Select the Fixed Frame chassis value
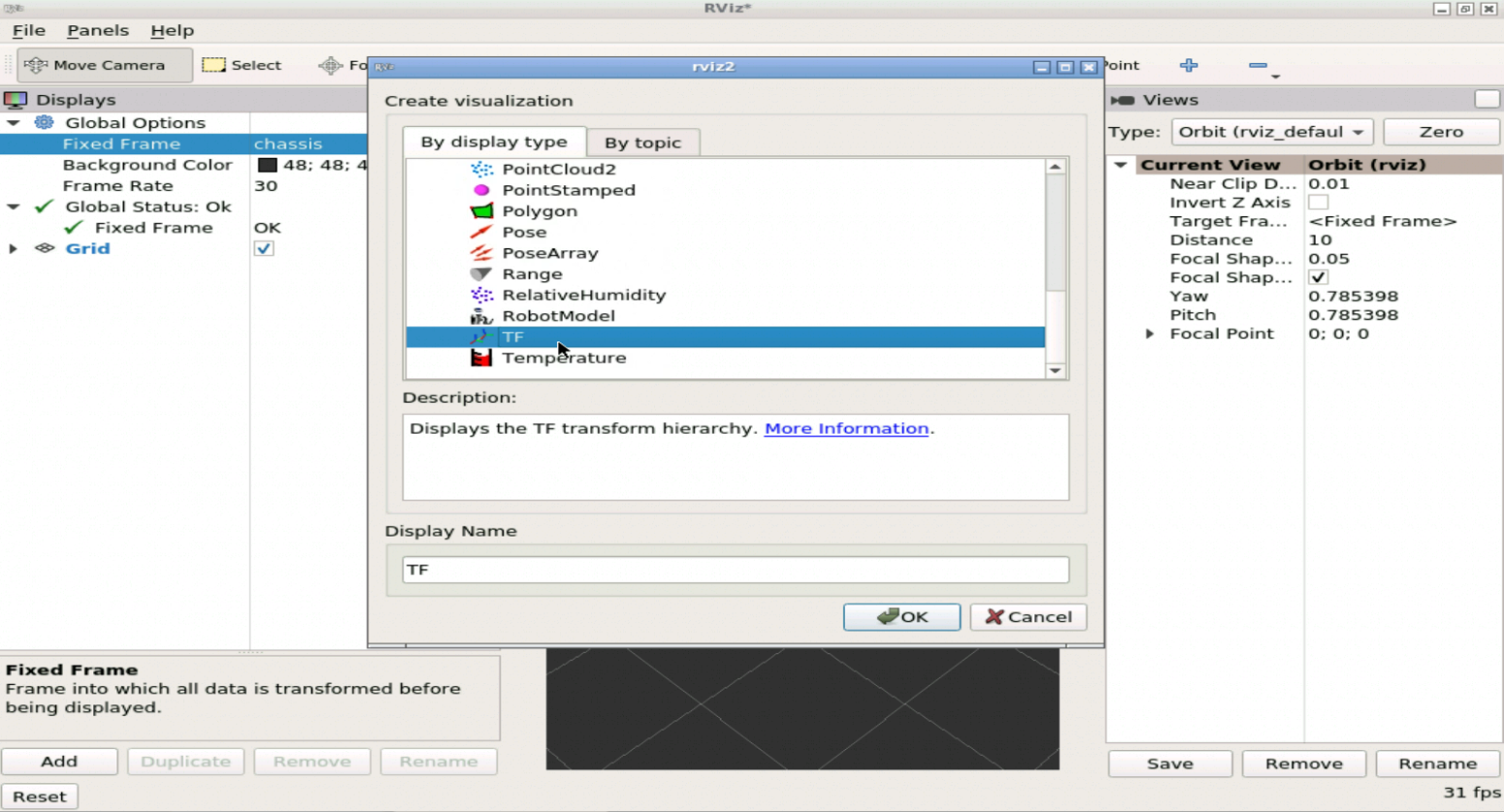 point(288,144)
